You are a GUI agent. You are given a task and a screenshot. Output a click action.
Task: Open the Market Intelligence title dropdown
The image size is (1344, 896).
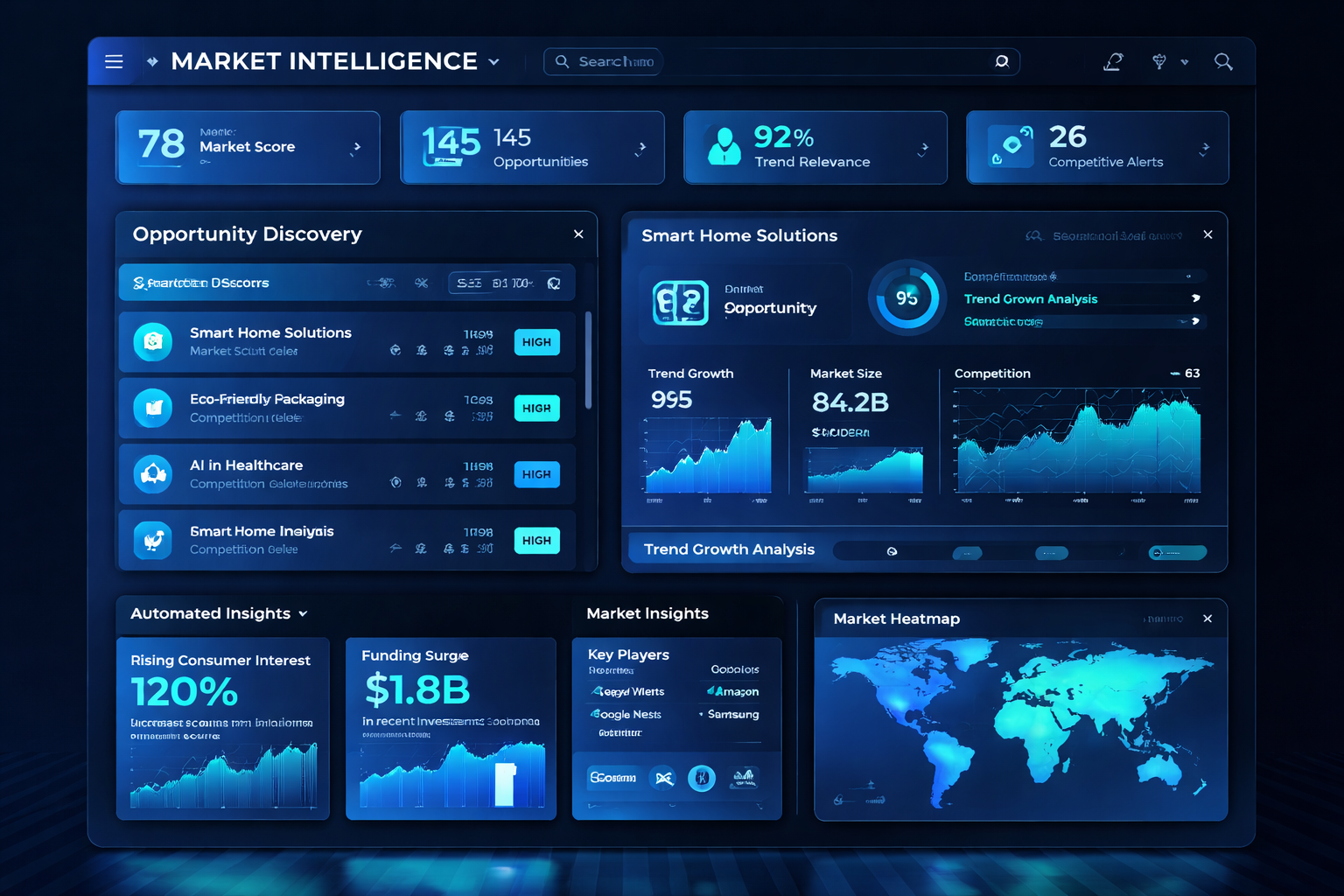point(493,61)
